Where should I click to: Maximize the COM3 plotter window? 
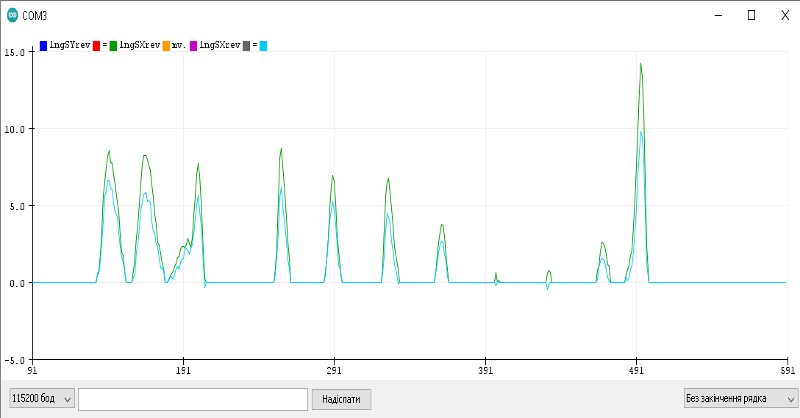tap(751, 15)
